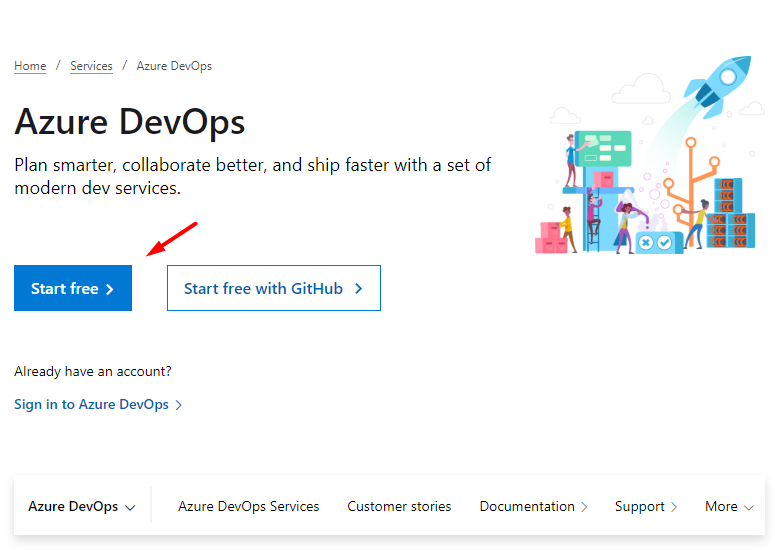This screenshot has height=550, width=775.
Task: Open Sign in to Azure DevOps link
Action: click(98, 404)
